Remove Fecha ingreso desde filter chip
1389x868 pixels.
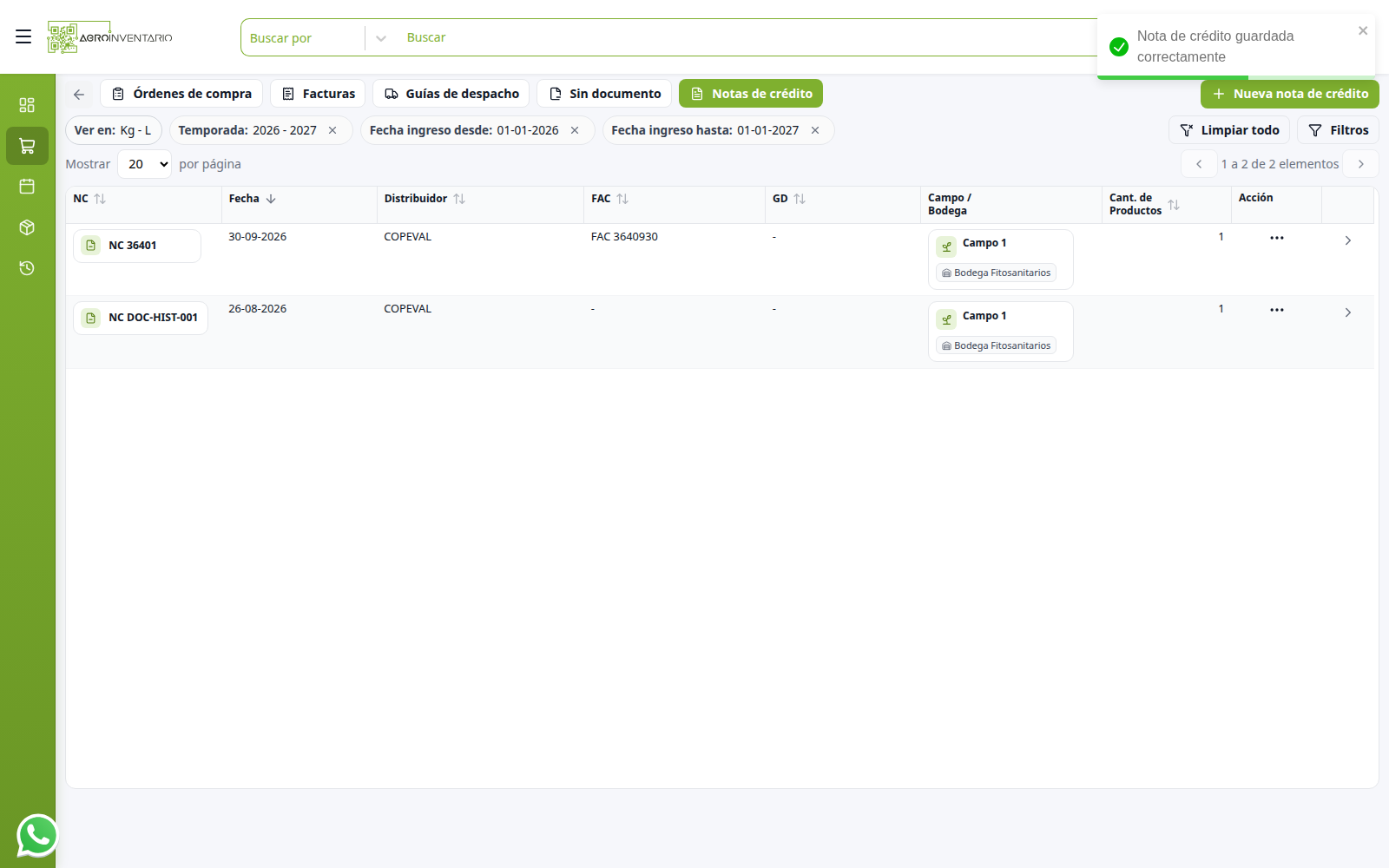click(575, 130)
